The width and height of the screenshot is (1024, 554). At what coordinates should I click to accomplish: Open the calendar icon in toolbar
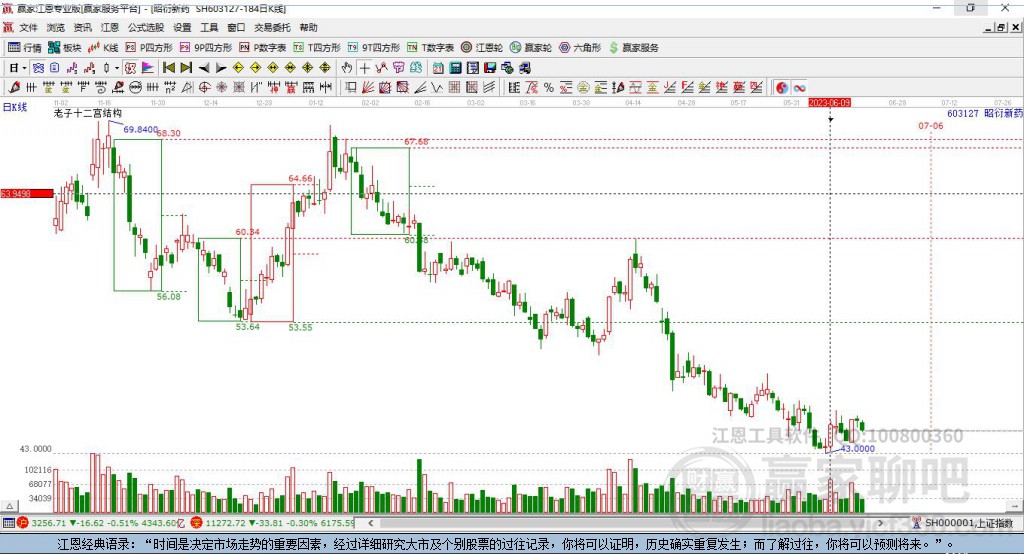(x=438, y=68)
